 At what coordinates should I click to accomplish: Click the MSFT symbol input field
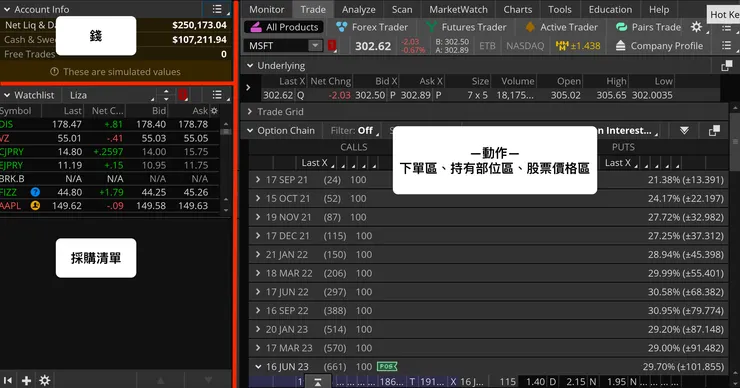pos(277,45)
